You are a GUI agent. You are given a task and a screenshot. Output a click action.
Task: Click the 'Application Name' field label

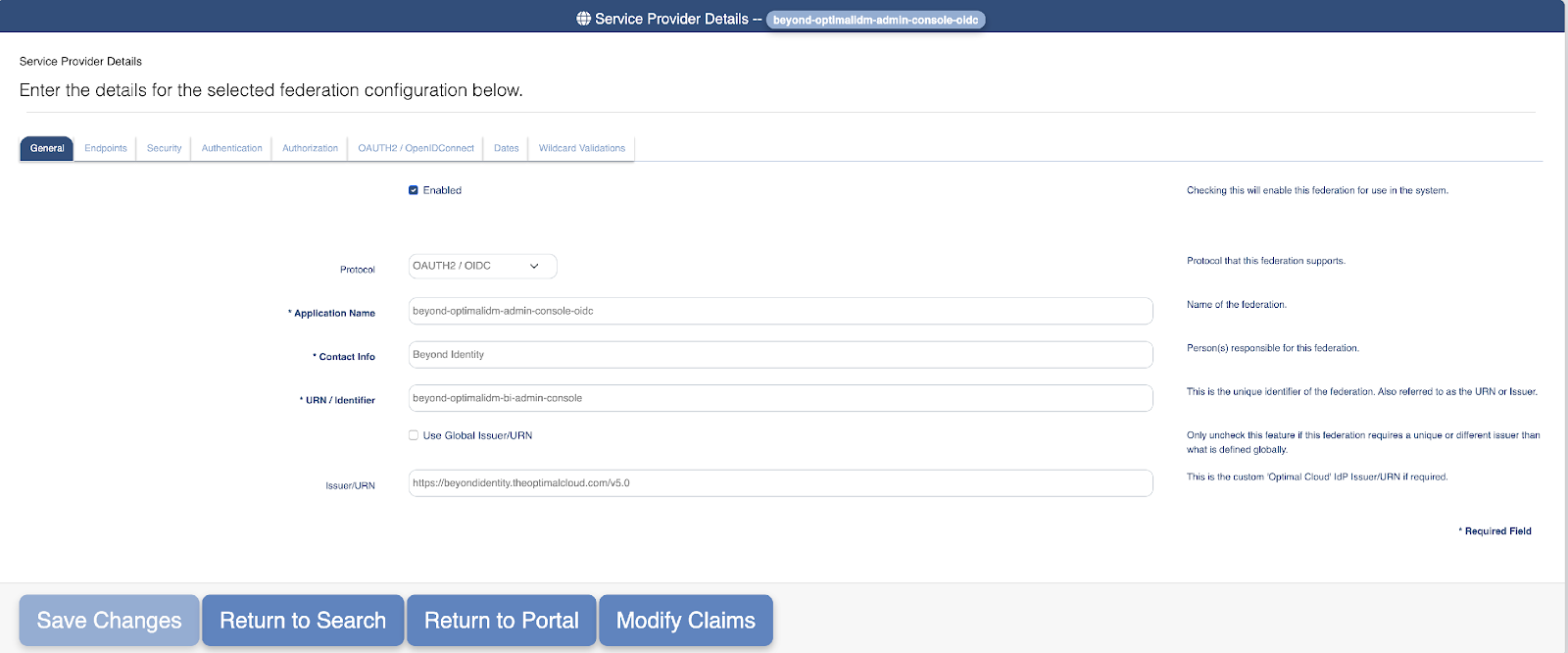pos(334,314)
